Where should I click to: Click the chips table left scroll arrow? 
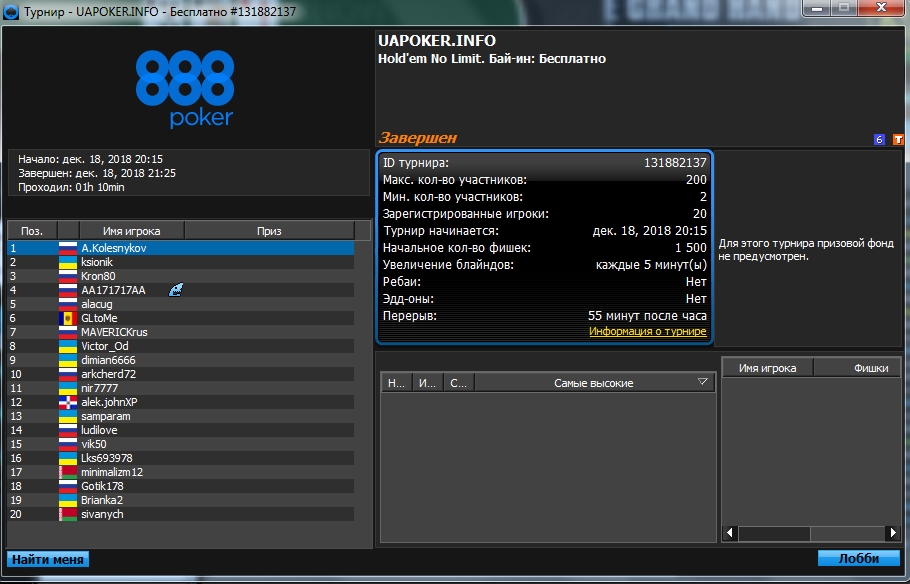coord(730,533)
